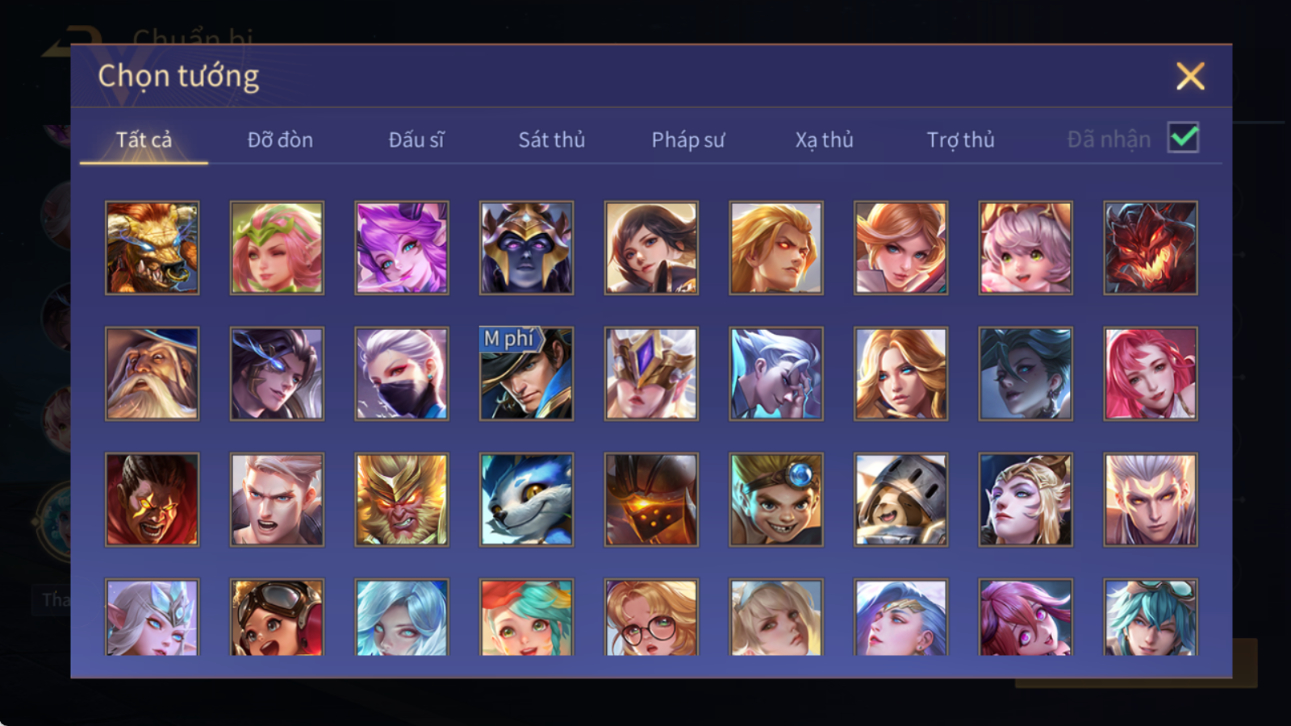This screenshot has height=726, width=1291.
Task: Toggle the 'Đã nhận' checkbox
Action: click(1183, 139)
